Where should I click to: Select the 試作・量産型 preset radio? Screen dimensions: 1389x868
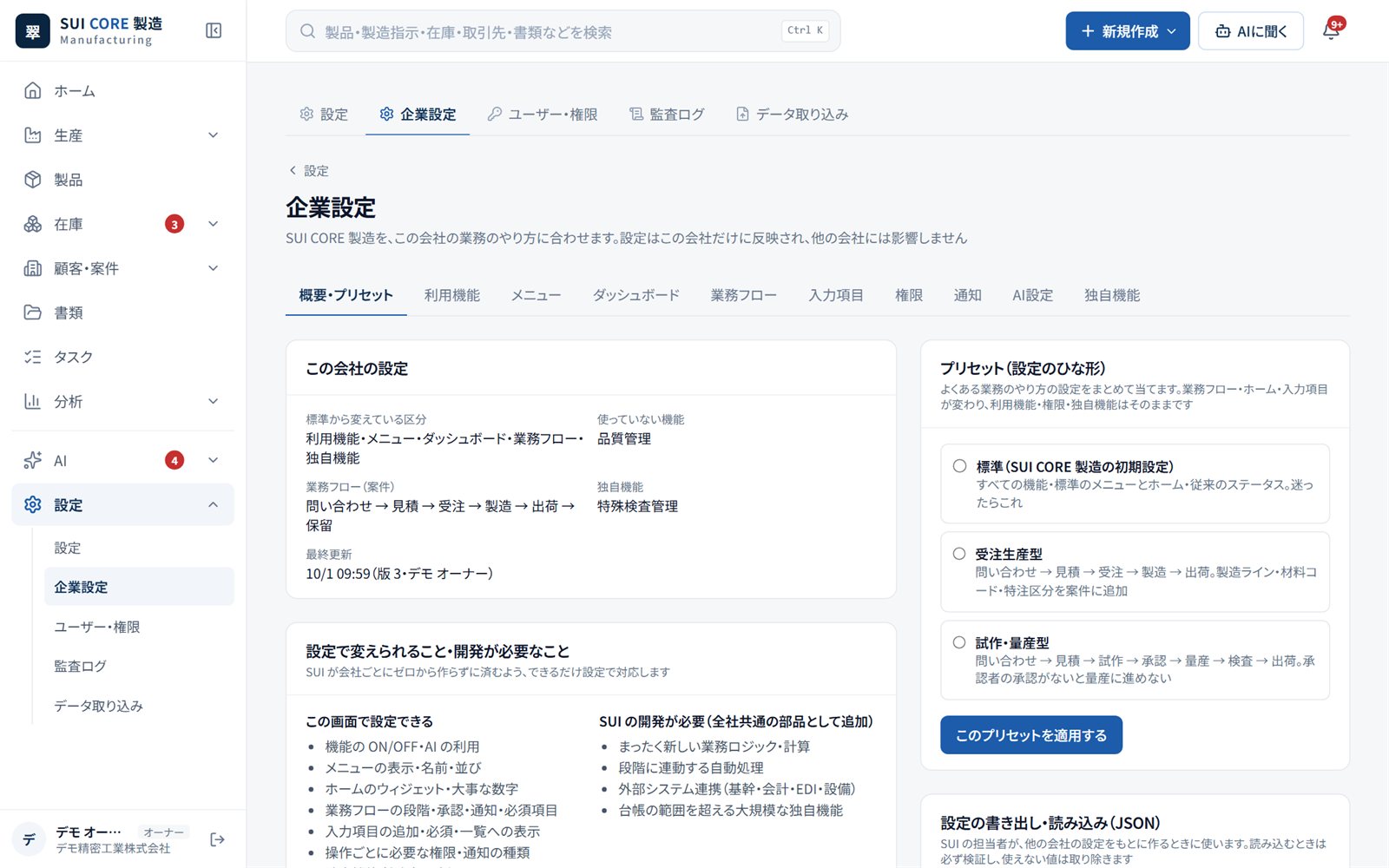[959, 642]
